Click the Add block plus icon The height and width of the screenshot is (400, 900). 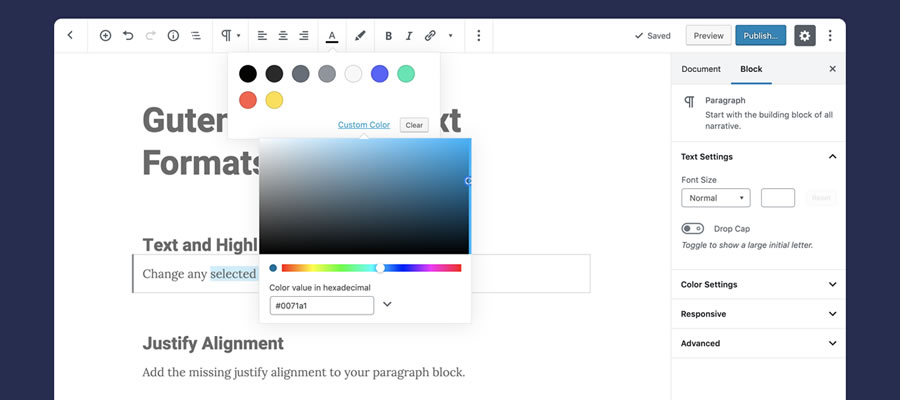105,35
